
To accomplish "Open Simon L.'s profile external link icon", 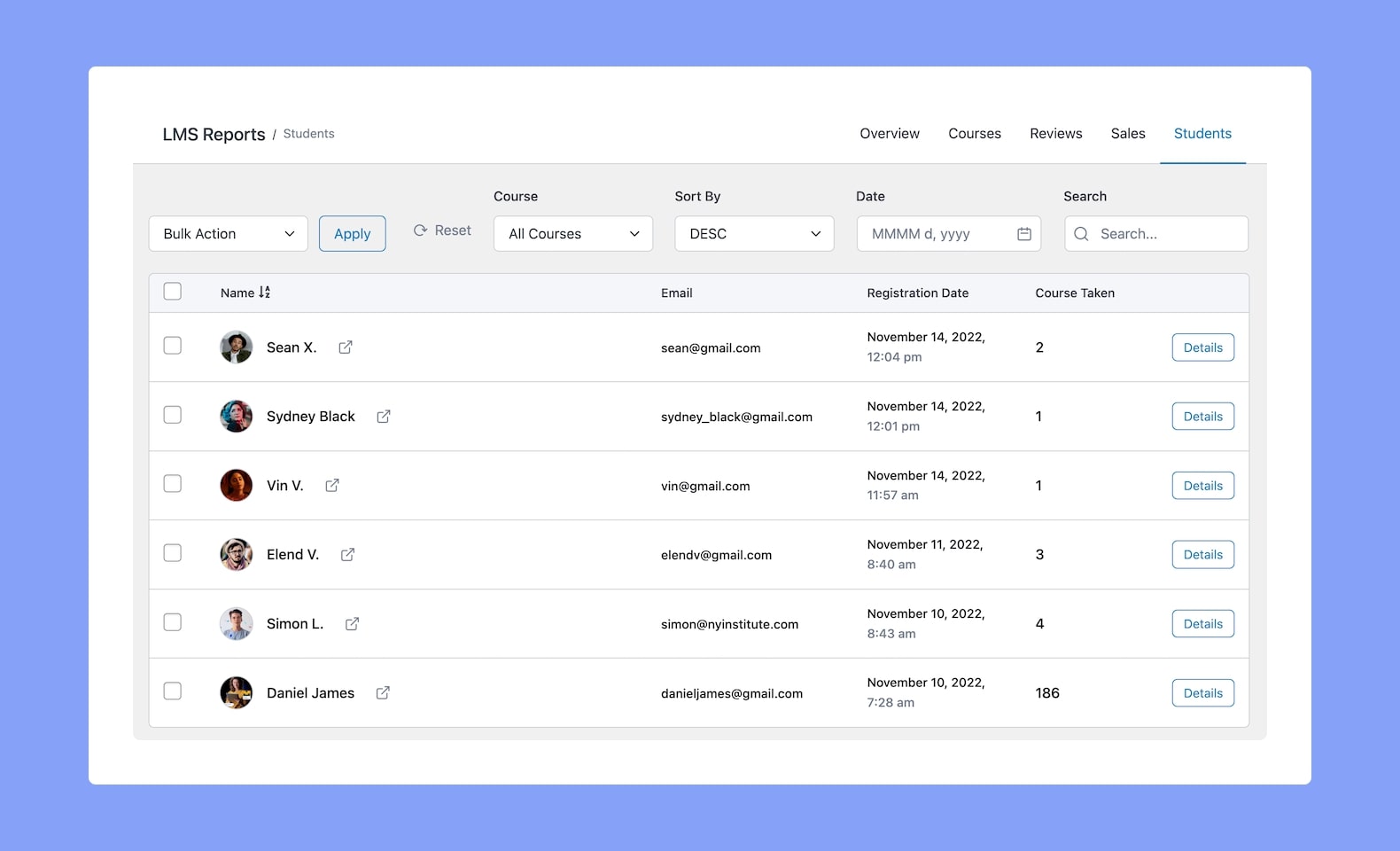I will tap(352, 624).
